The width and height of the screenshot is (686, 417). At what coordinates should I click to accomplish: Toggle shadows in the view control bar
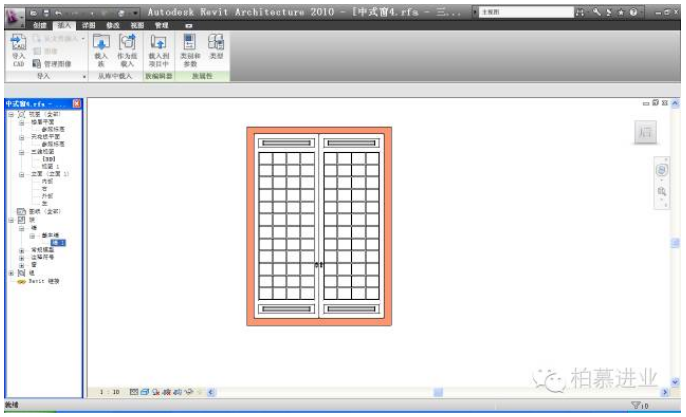point(156,392)
